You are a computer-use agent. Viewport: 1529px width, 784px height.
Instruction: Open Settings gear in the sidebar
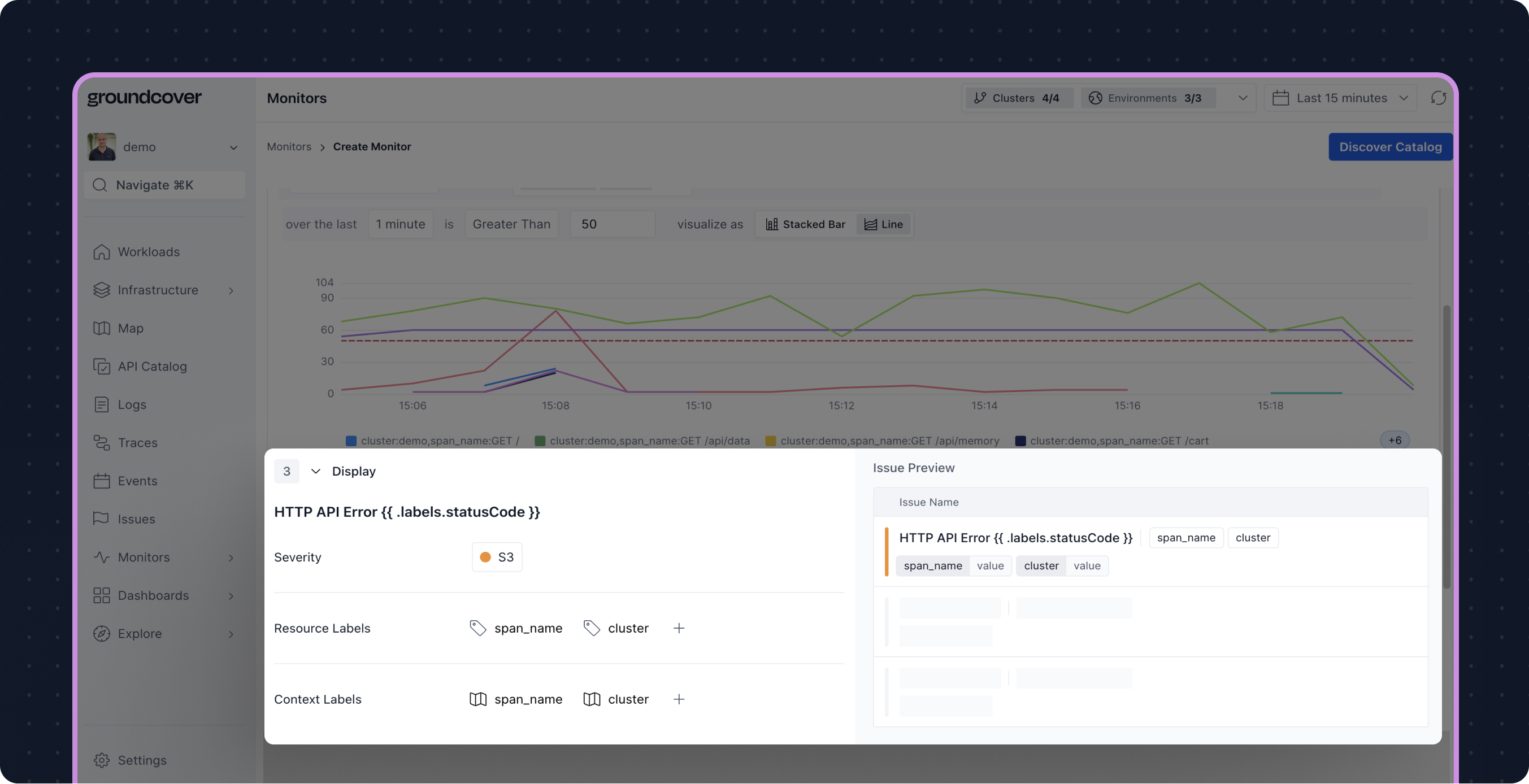coord(102,760)
